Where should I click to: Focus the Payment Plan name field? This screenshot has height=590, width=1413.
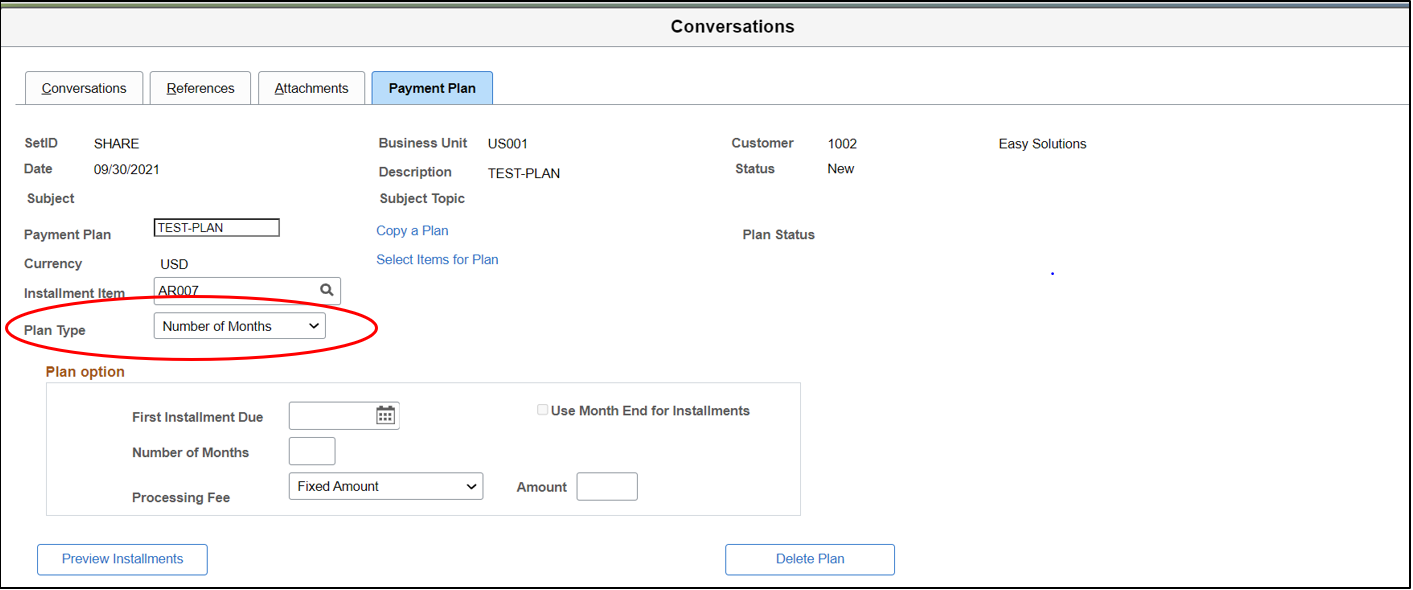216,228
